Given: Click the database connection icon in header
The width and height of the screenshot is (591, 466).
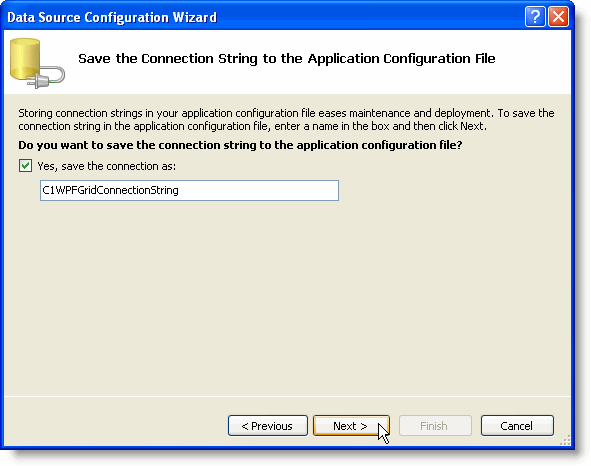Looking at the screenshot, I should coord(37,63).
